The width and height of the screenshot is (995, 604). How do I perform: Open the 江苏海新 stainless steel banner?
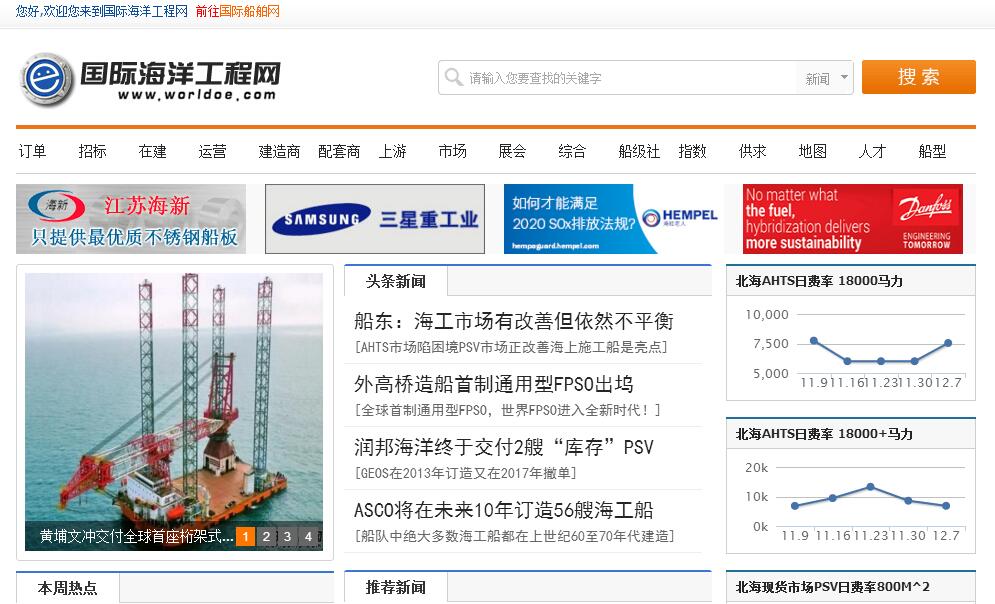click(131, 219)
